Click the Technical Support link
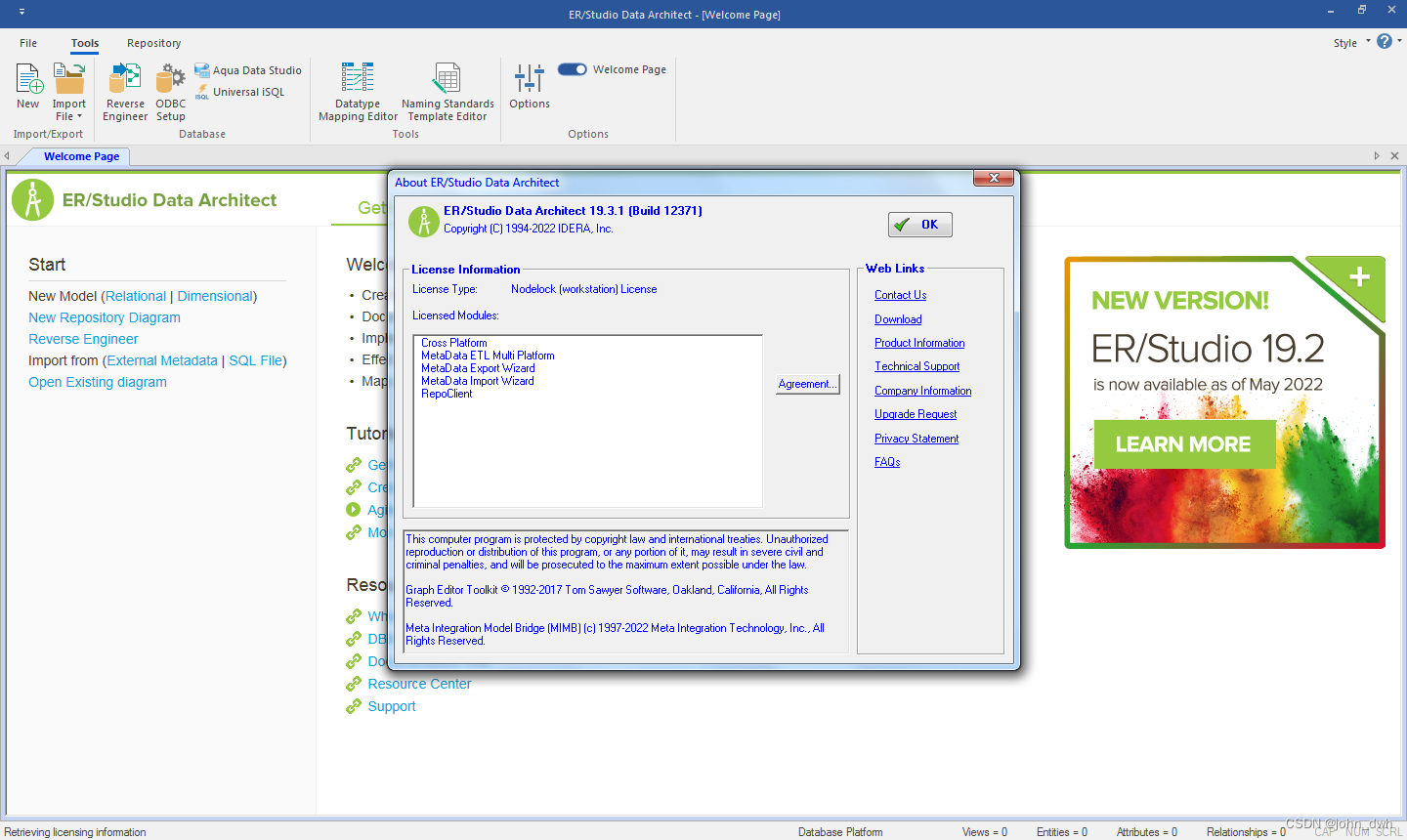Screen dimensions: 1407x840 coord(917,365)
